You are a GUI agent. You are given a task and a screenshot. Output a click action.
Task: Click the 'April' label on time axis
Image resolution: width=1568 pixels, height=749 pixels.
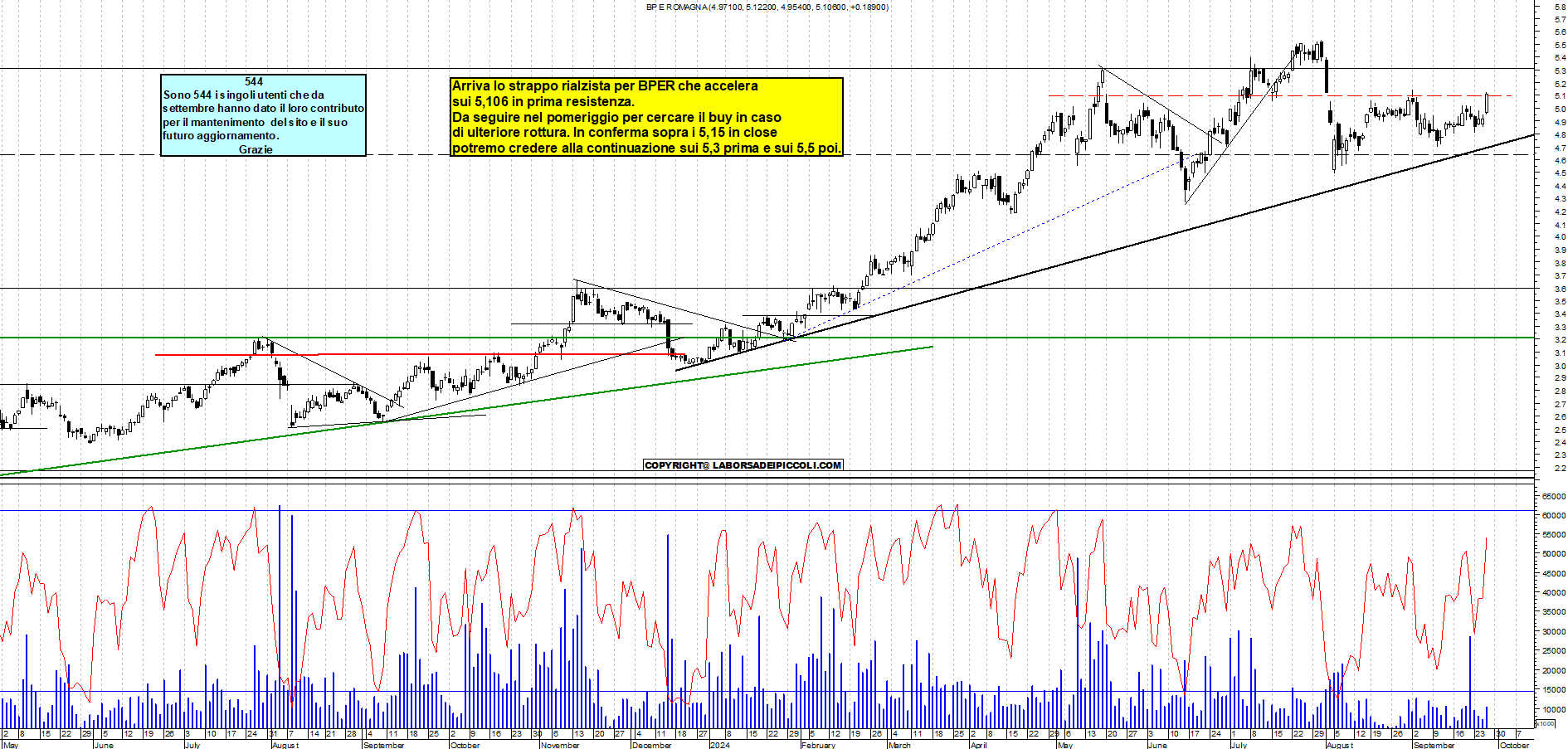click(x=979, y=745)
